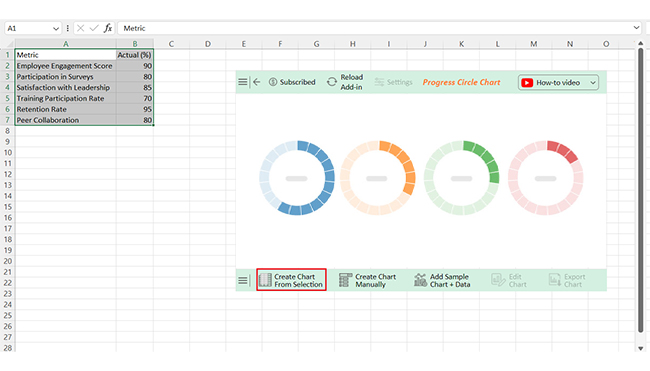Select Retention Rate cell
This screenshot has height=371, width=650.
65,109
